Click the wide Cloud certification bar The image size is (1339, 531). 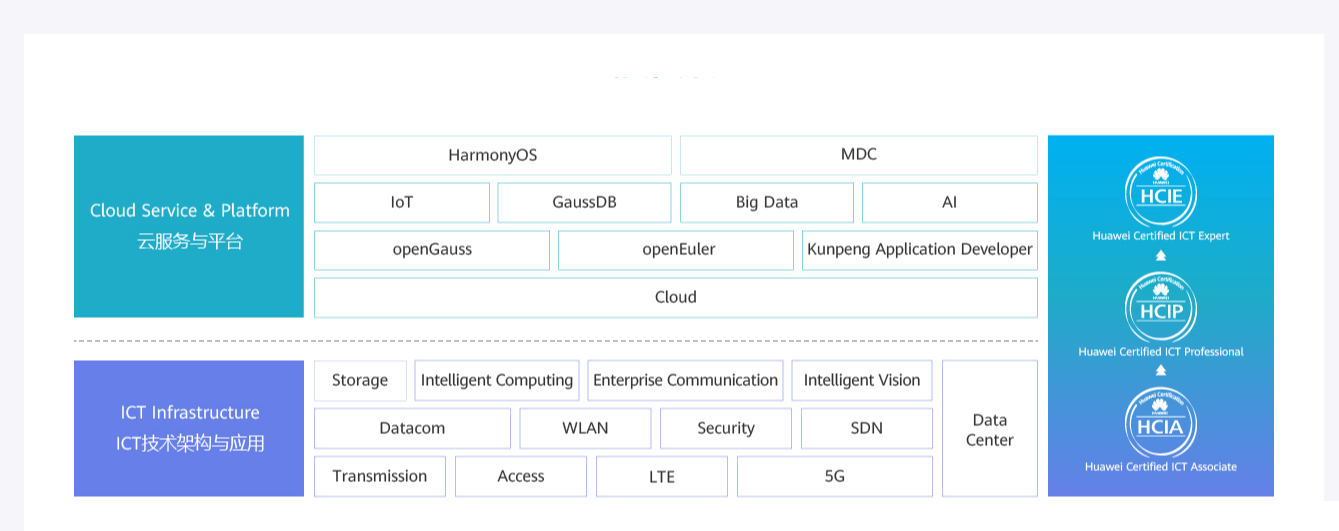[x=675, y=297]
